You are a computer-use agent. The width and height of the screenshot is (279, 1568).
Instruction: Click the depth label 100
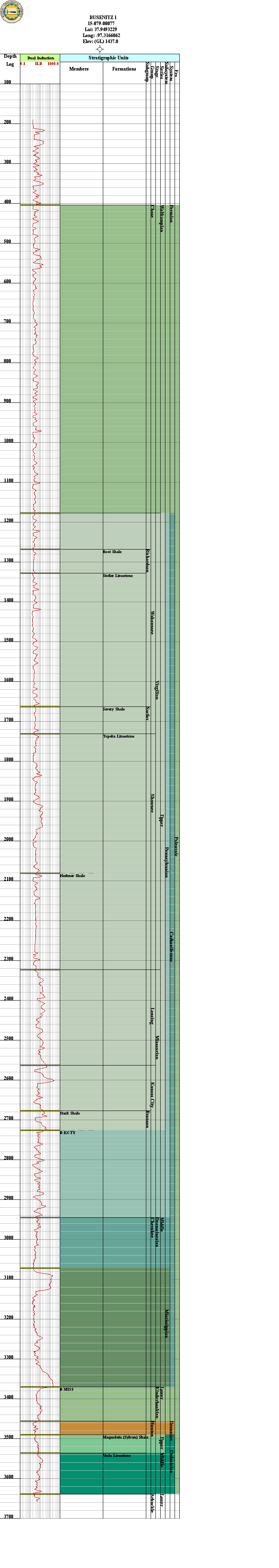[x=8, y=82]
